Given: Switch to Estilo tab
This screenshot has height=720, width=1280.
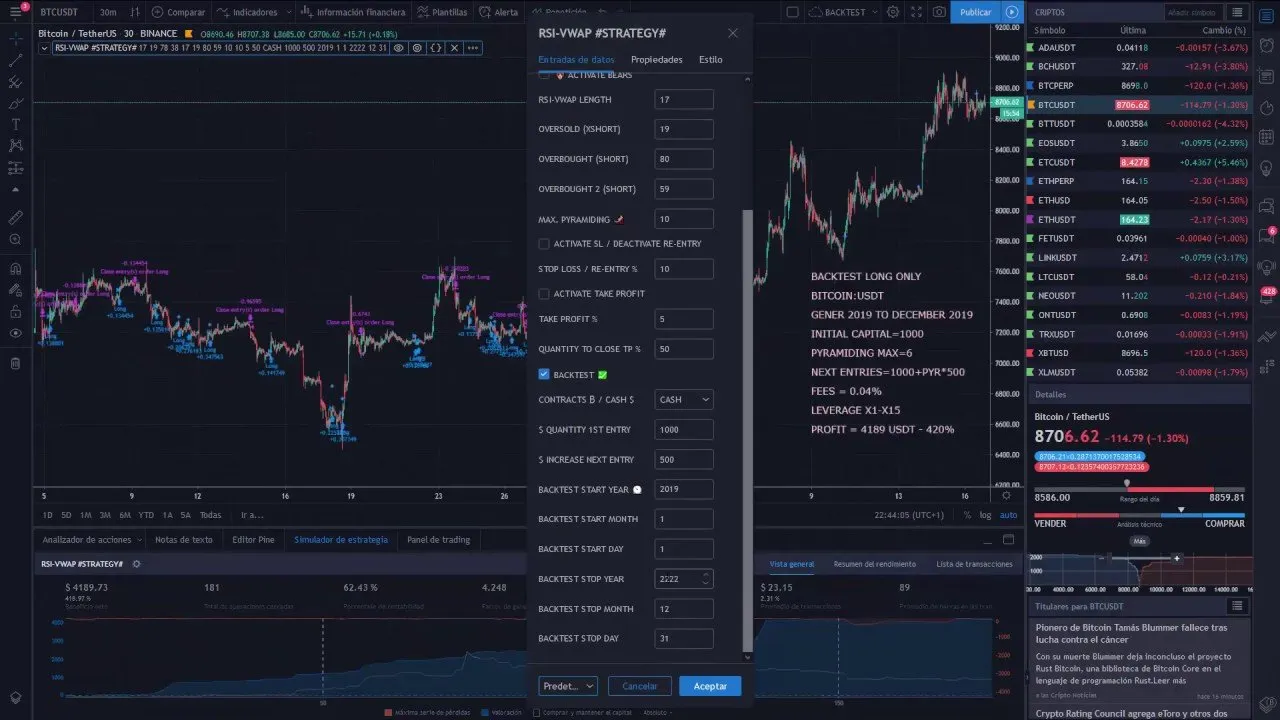Looking at the screenshot, I should pos(710,60).
